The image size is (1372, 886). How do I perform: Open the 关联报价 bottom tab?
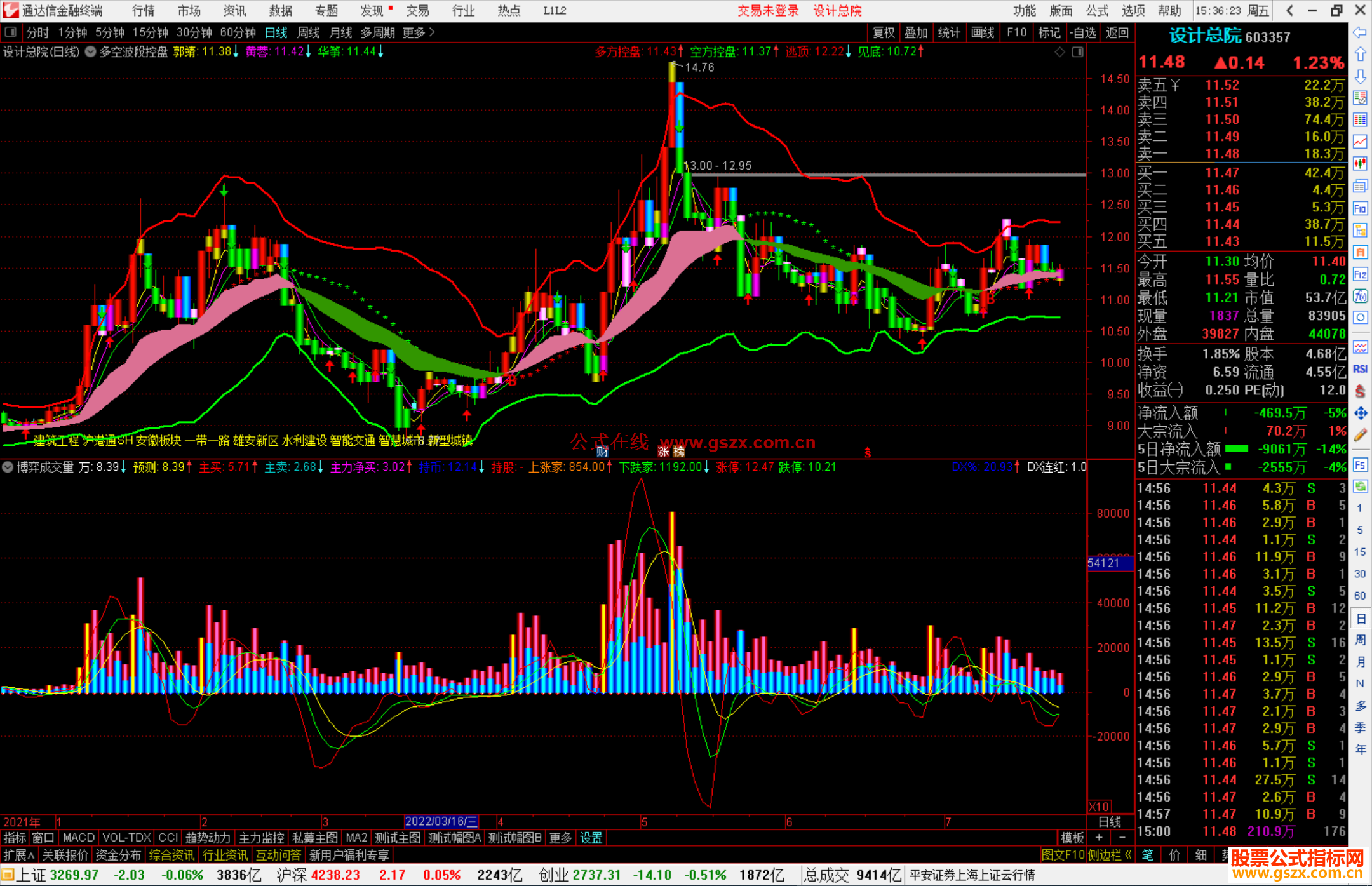click(65, 855)
